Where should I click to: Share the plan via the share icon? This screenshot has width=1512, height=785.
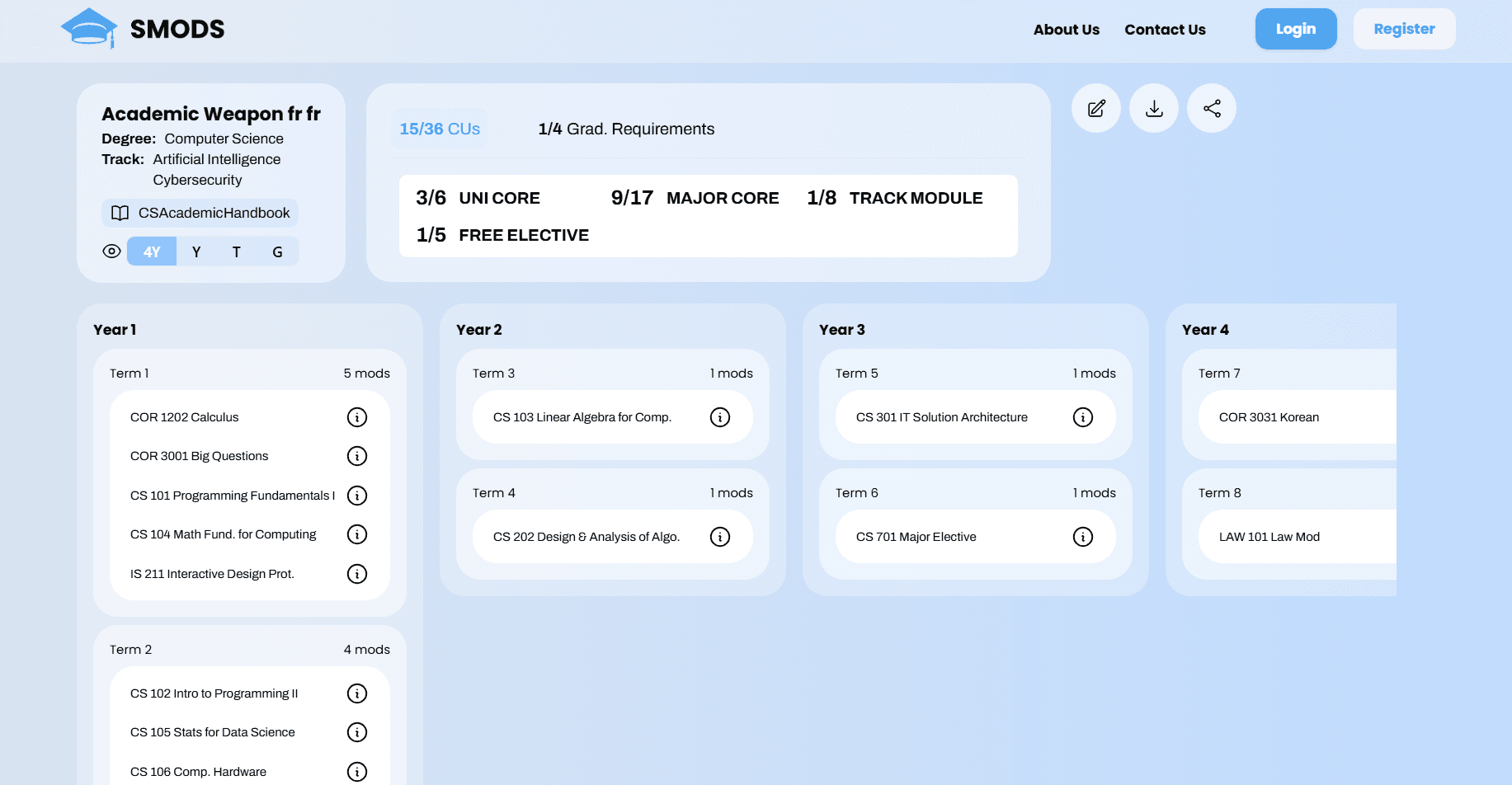click(1211, 108)
